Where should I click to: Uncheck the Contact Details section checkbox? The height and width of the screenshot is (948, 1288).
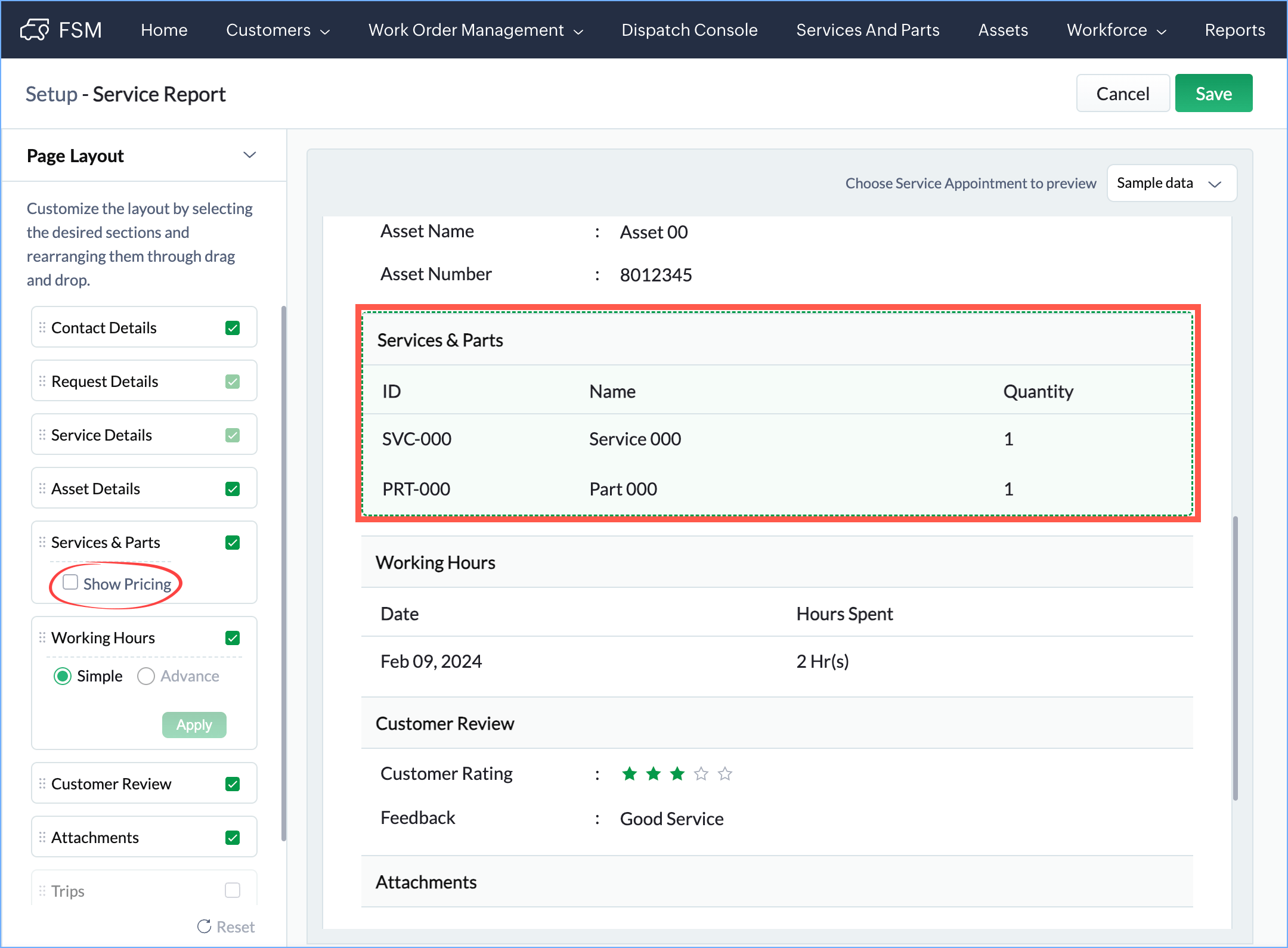[x=233, y=328]
